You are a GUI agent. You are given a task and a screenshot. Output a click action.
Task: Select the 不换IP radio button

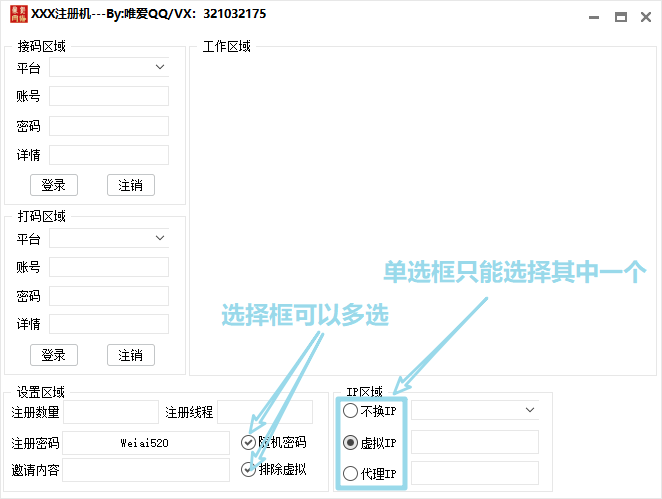click(350, 410)
